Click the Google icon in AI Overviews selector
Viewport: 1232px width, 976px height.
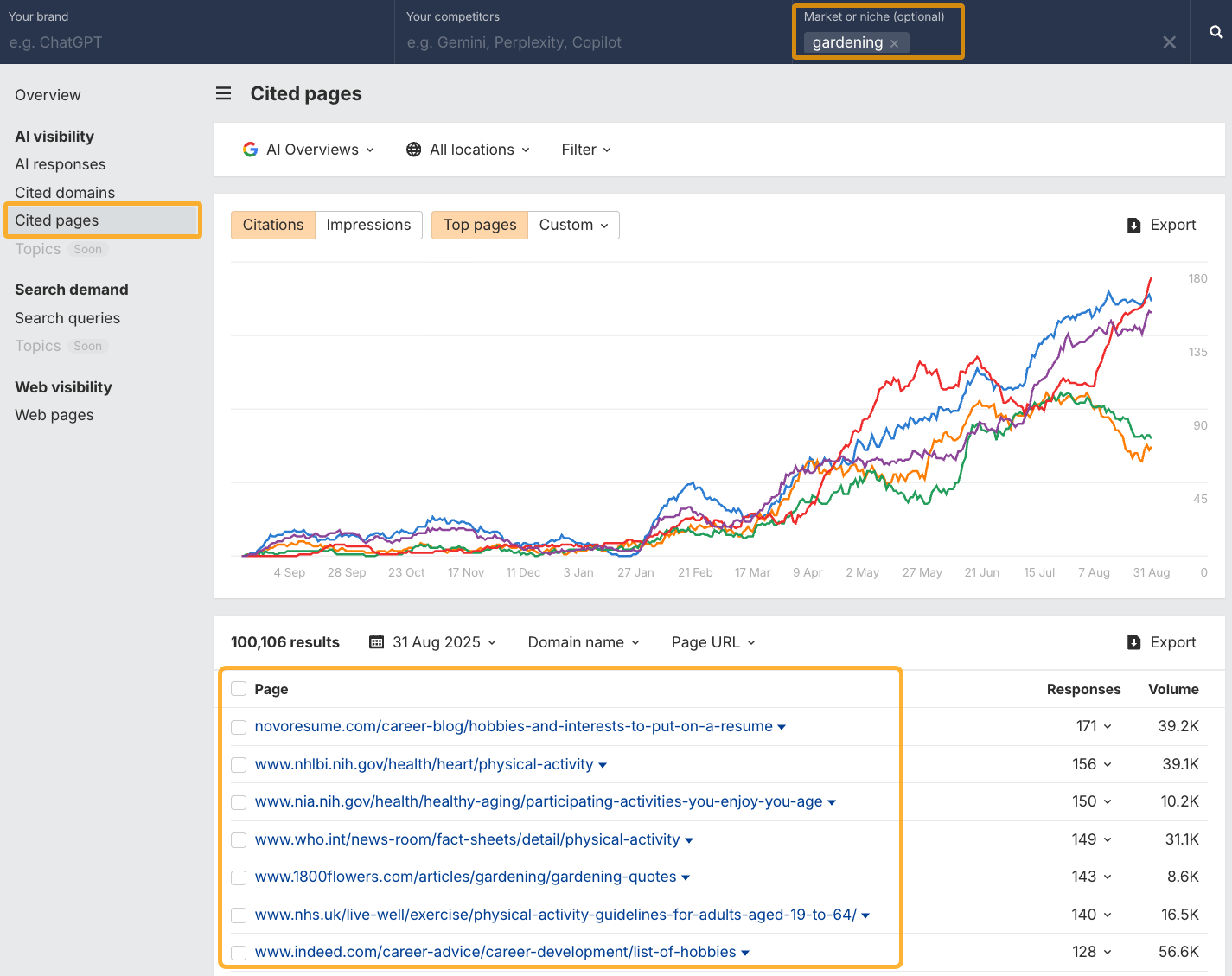[x=250, y=149]
